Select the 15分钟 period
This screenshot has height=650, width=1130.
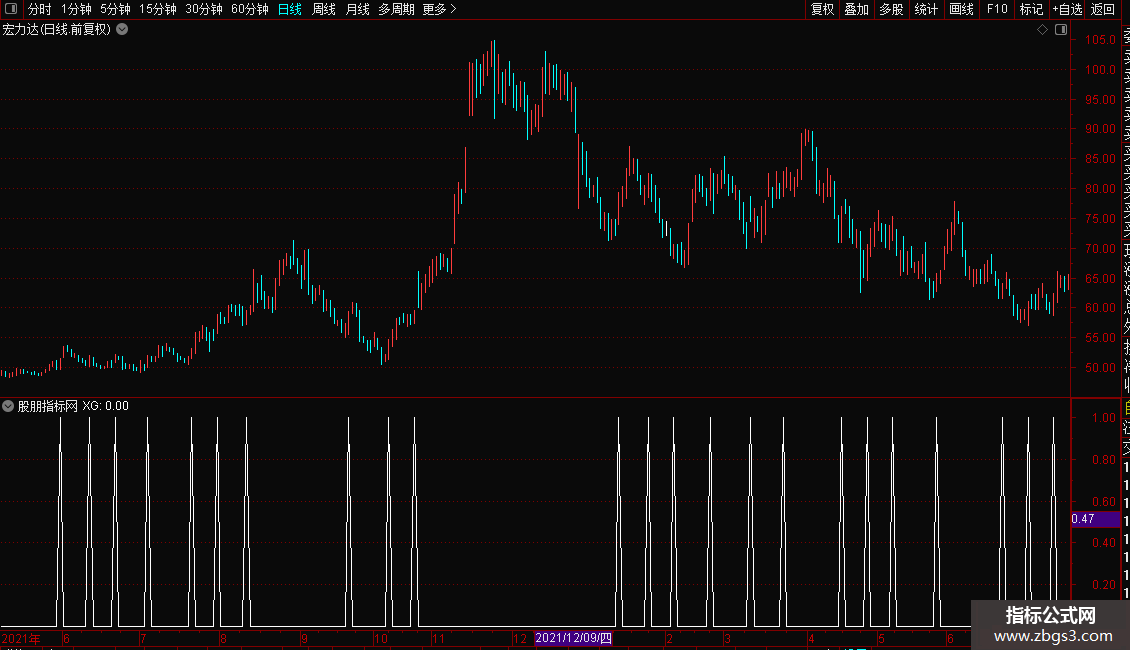pyautogui.click(x=158, y=9)
